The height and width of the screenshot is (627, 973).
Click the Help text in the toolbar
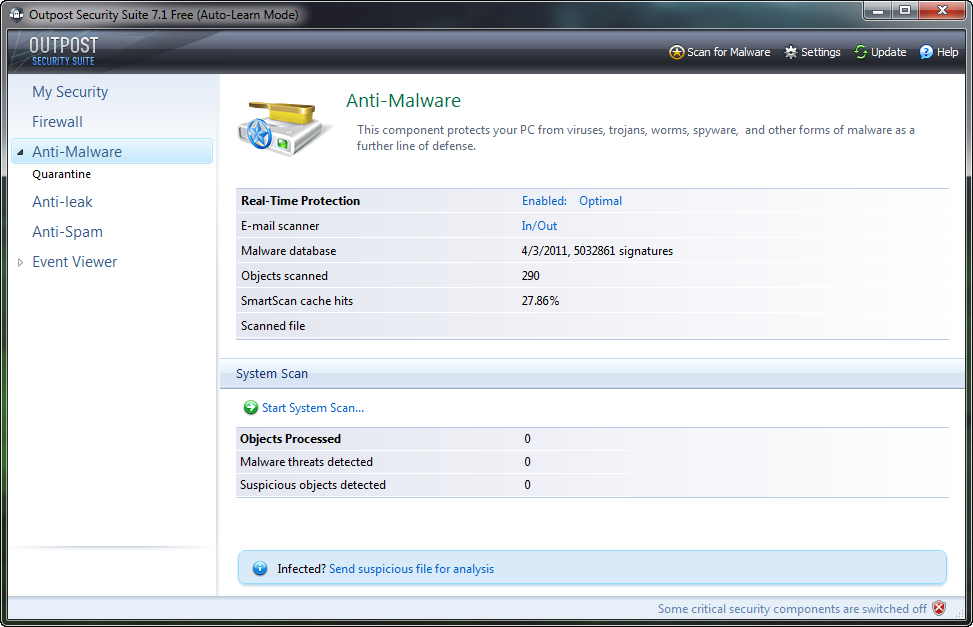pos(948,52)
